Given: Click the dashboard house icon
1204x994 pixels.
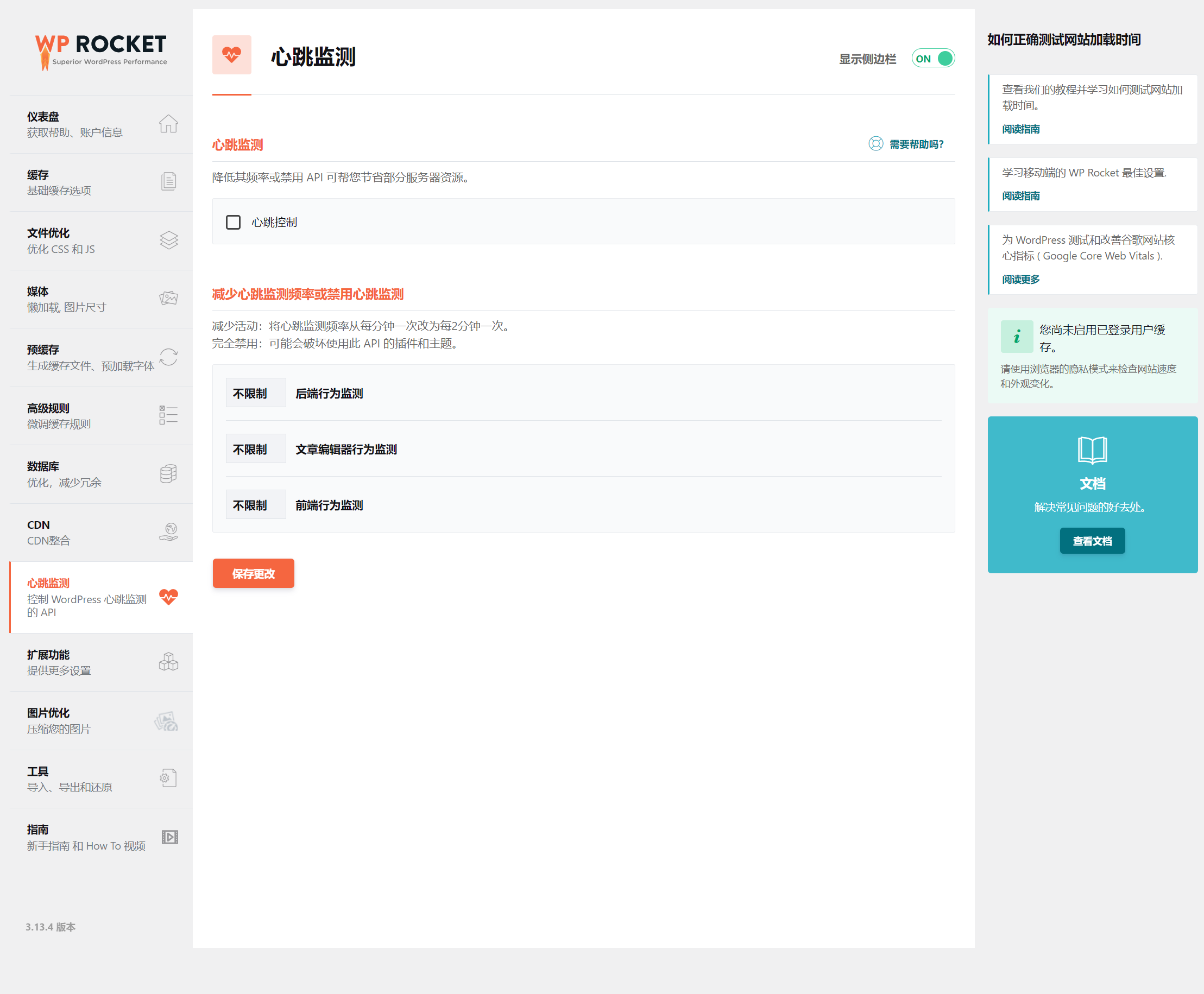Looking at the screenshot, I should (168, 124).
